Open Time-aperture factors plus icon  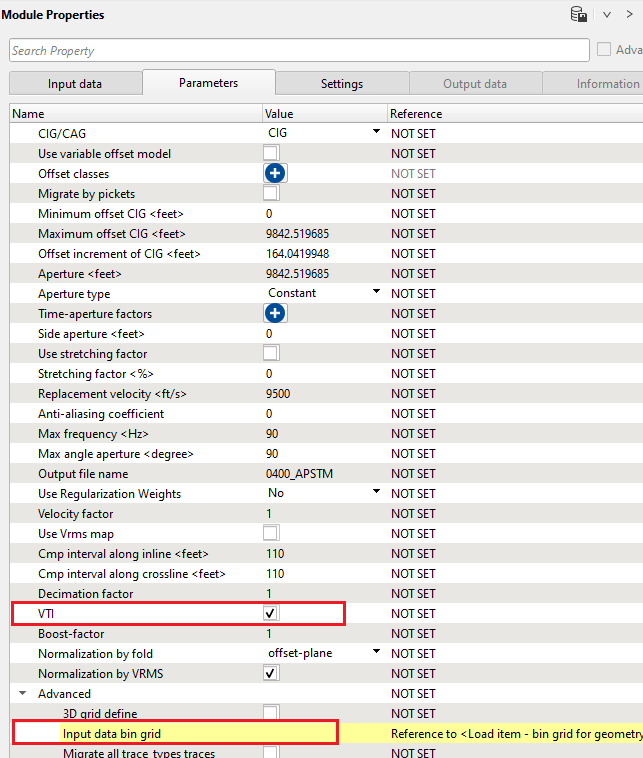pos(275,313)
